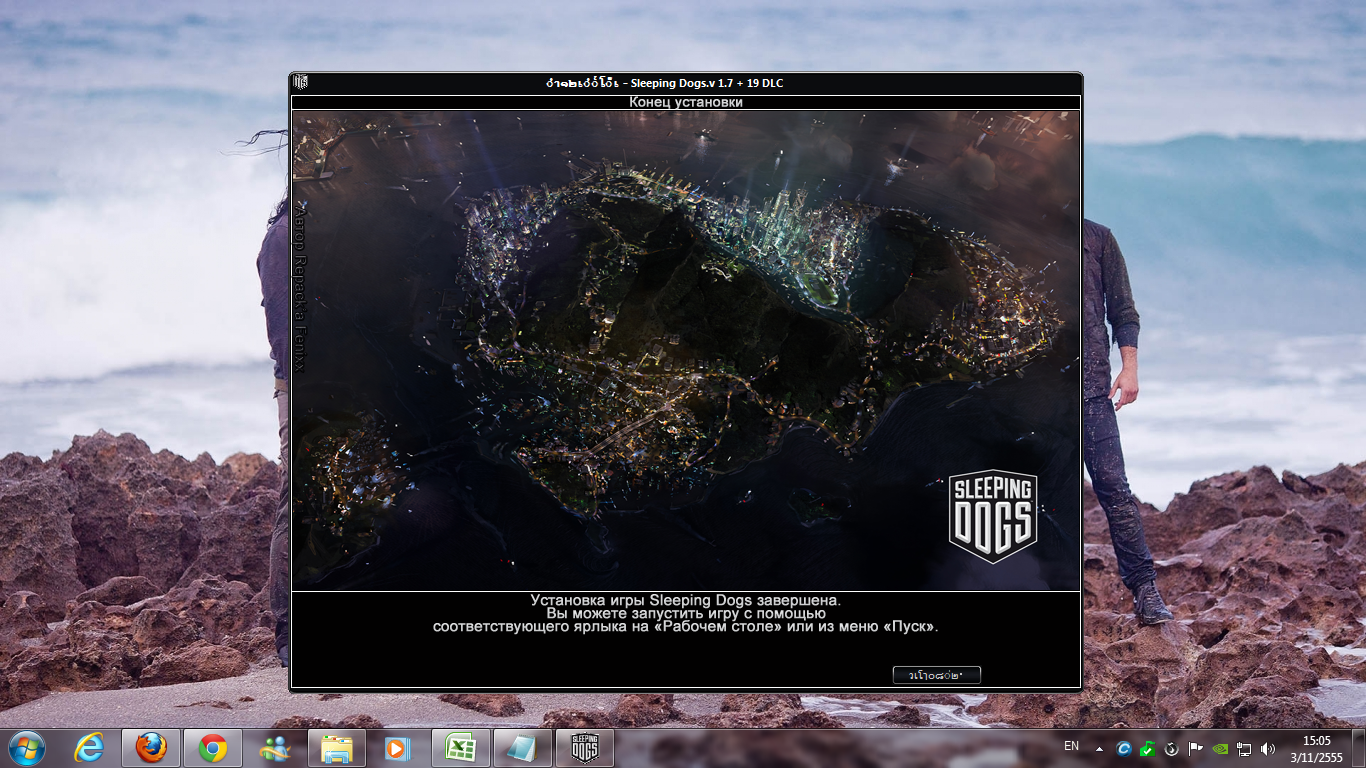1366x768 pixels.
Task: Click the vertical 'Автор Repack'a Fenixx' text
Action: 299,290
